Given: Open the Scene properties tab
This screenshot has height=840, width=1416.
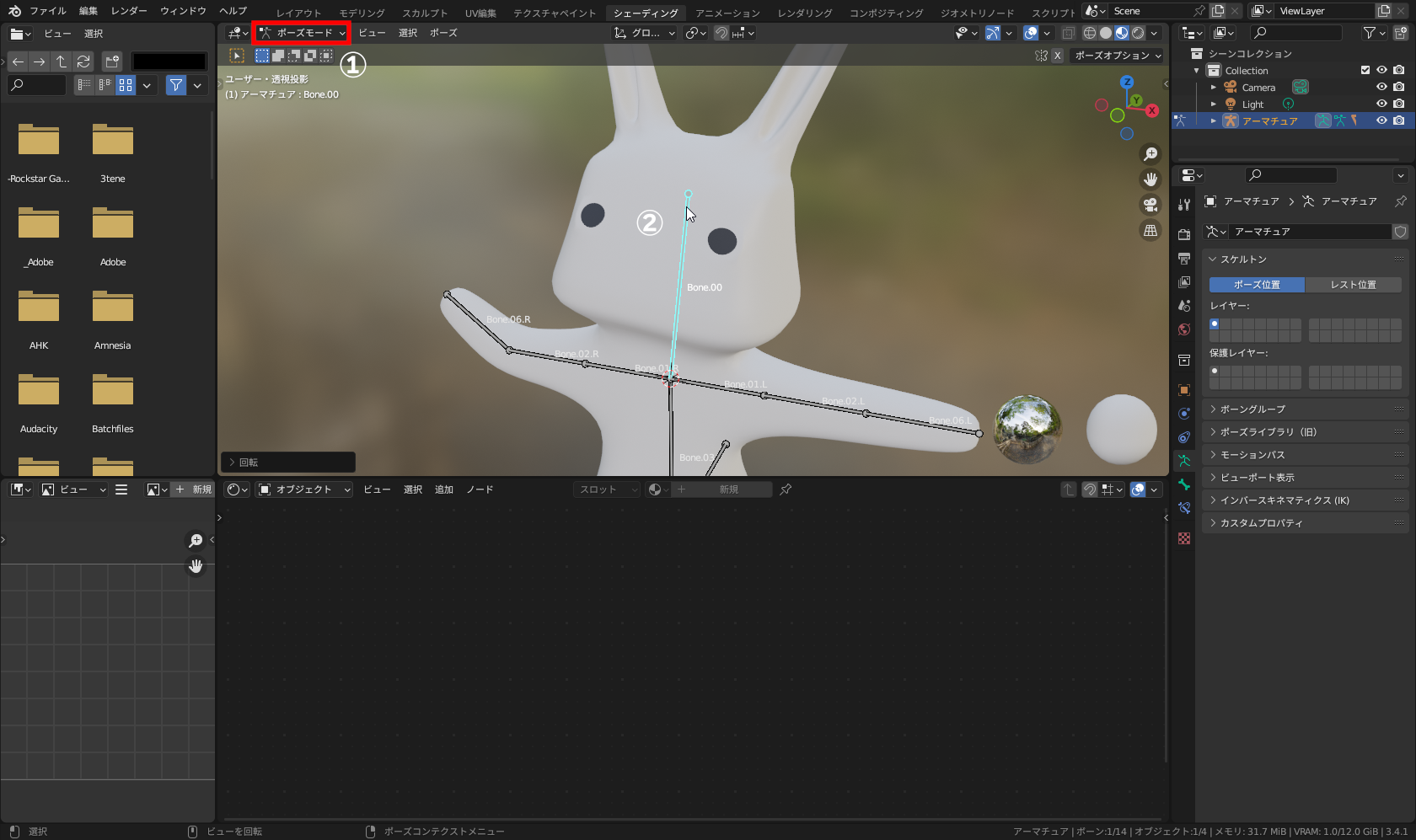Looking at the screenshot, I should tap(1184, 305).
